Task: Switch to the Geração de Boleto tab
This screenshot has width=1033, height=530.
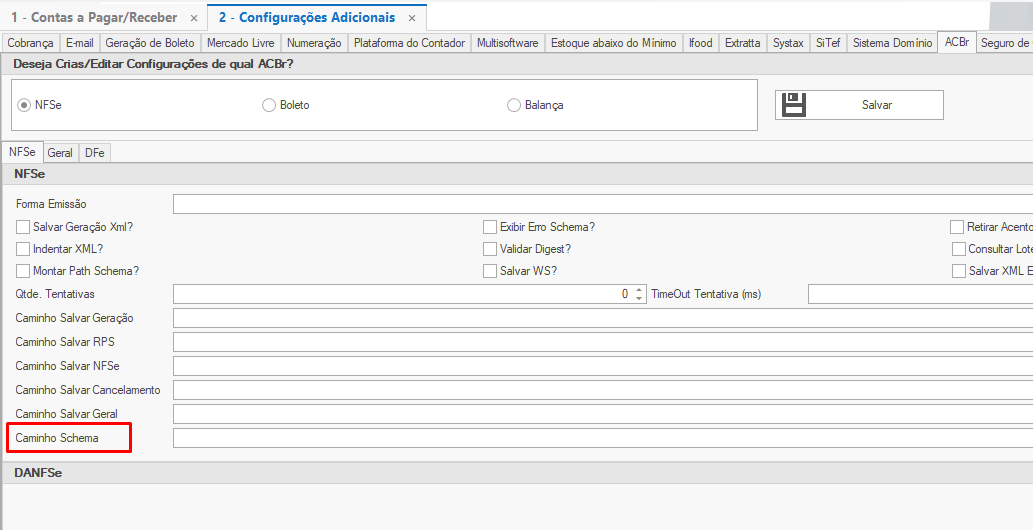Action: 149,43
